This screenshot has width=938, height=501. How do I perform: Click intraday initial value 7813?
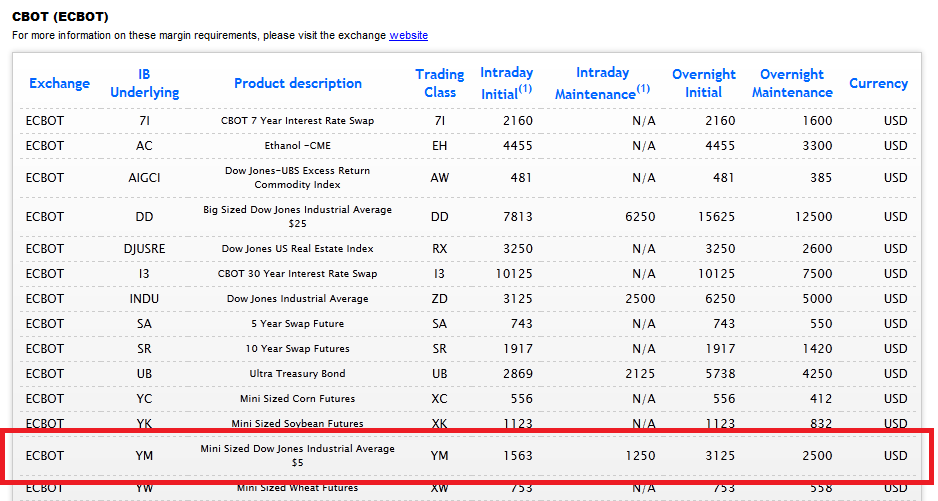click(x=517, y=217)
